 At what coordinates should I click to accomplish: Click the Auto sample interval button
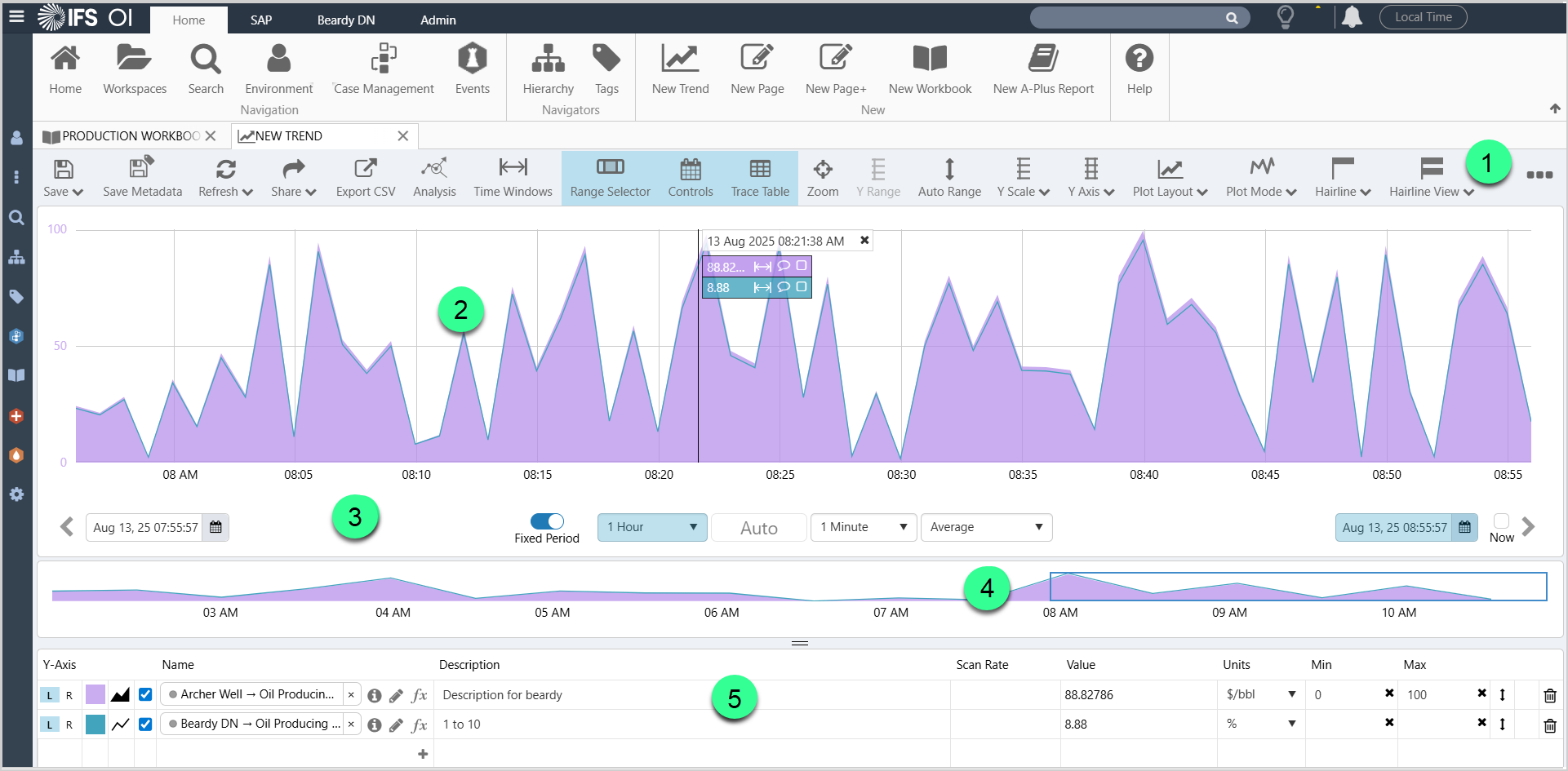coord(758,528)
